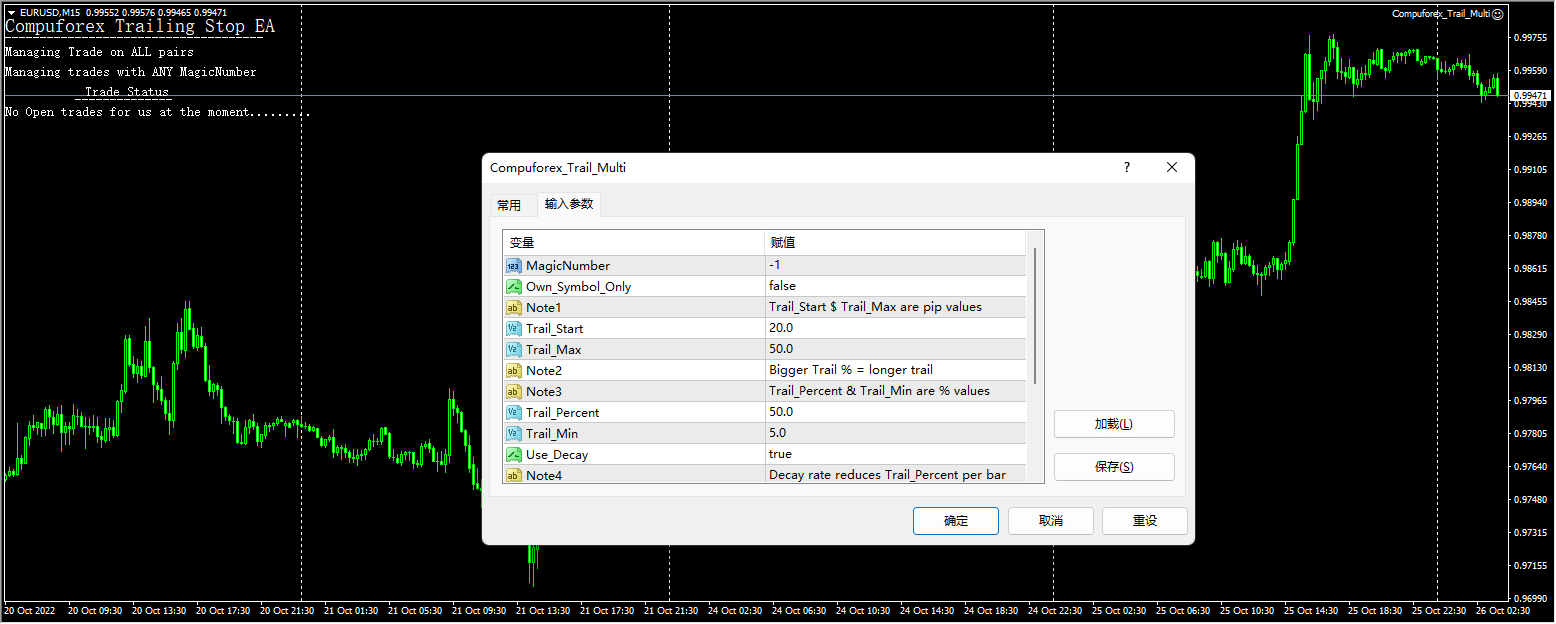Viewport: 1556px width, 624px height.
Task: Click the MagicNumber integer type icon
Action: coord(513,265)
